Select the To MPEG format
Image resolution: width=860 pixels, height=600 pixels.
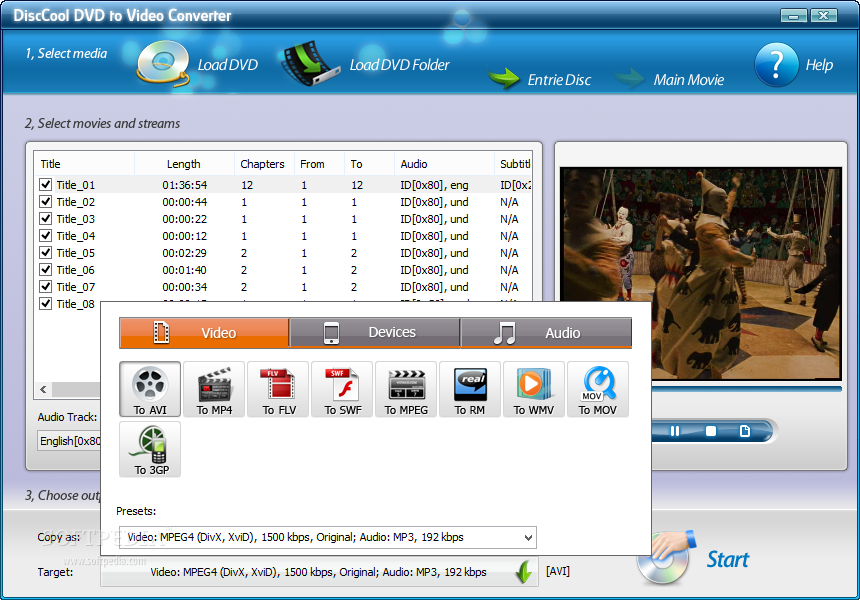406,389
